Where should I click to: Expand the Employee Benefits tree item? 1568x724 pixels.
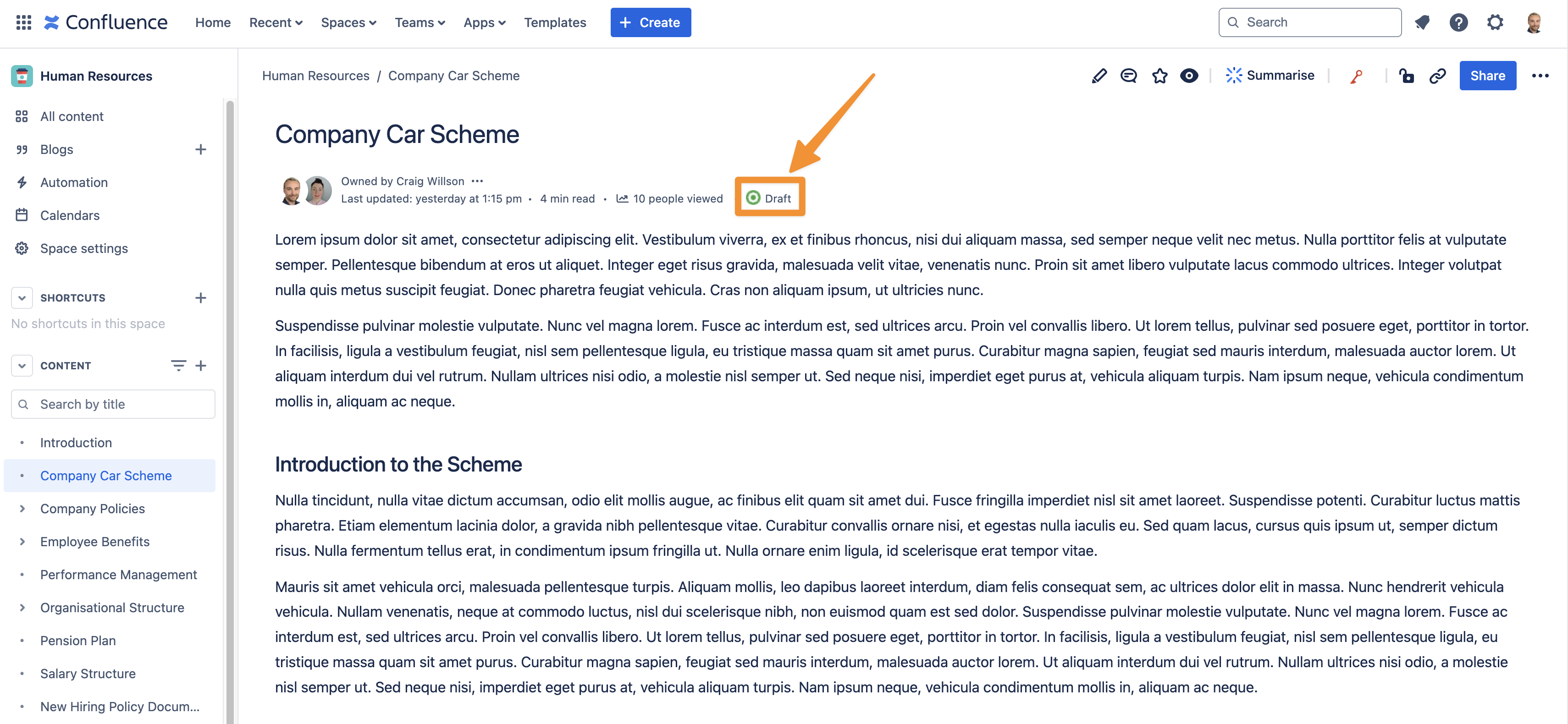[x=22, y=541]
